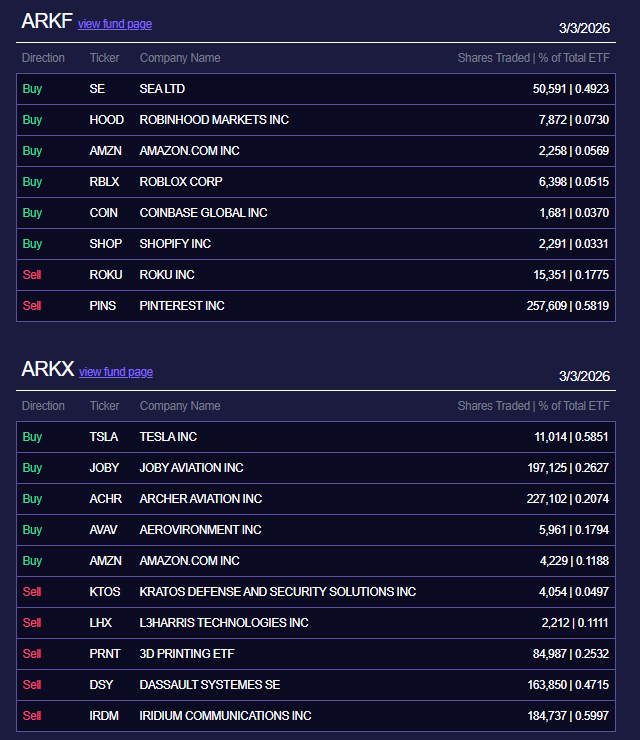Image resolution: width=640 pixels, height=740 pixels.
Task: Select ROKU INC company name
Action: click(167, 275)
